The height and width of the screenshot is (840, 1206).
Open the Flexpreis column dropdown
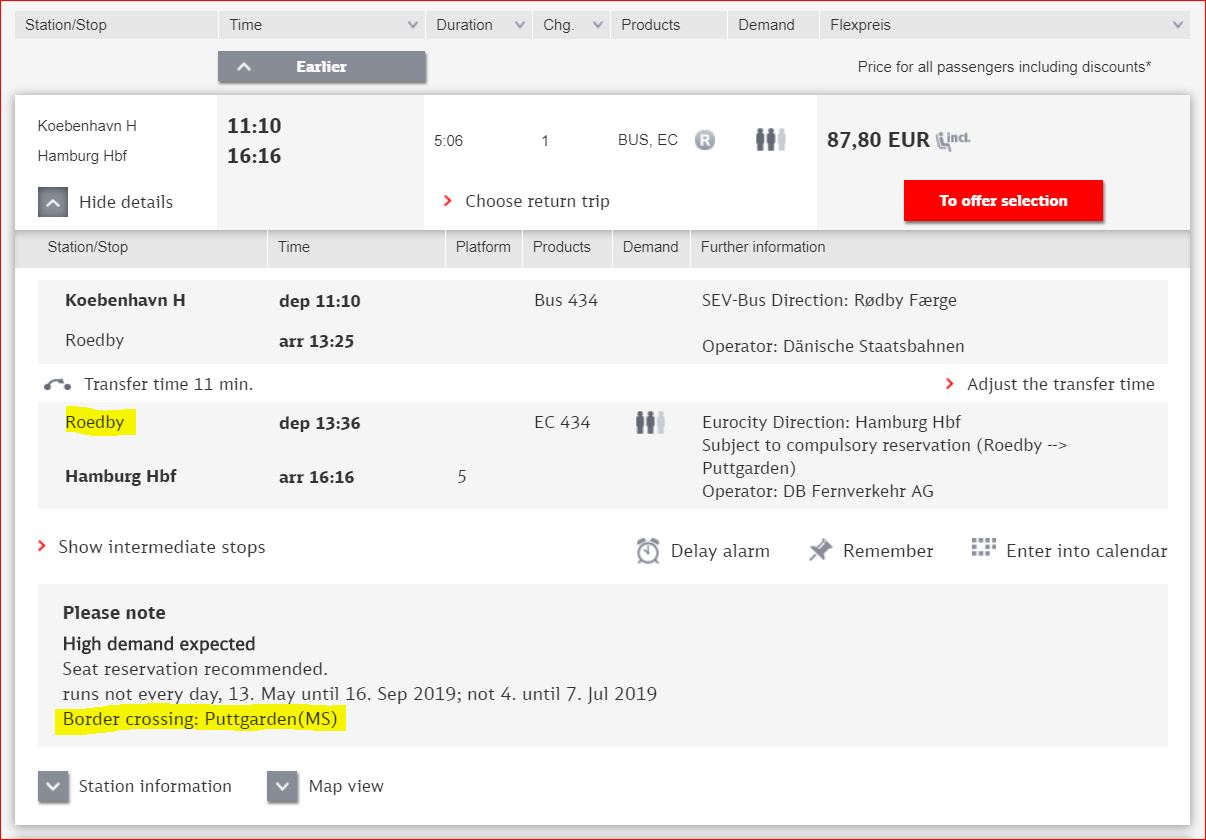pos(1003,25)
